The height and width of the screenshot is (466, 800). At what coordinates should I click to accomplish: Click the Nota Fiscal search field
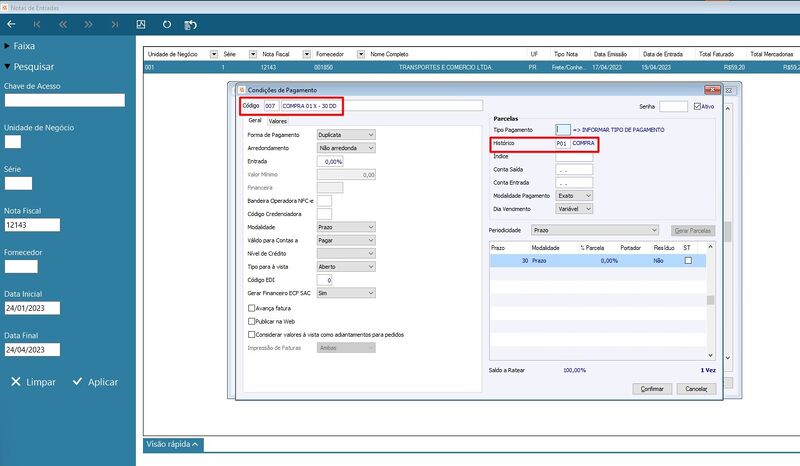[x=32, y=225]
